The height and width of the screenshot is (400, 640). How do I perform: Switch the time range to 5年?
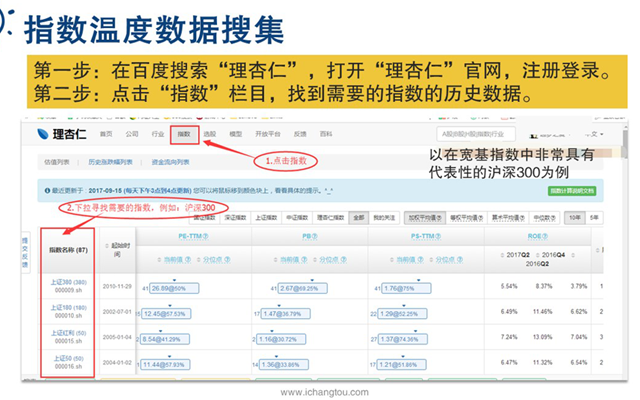(594, 218)
